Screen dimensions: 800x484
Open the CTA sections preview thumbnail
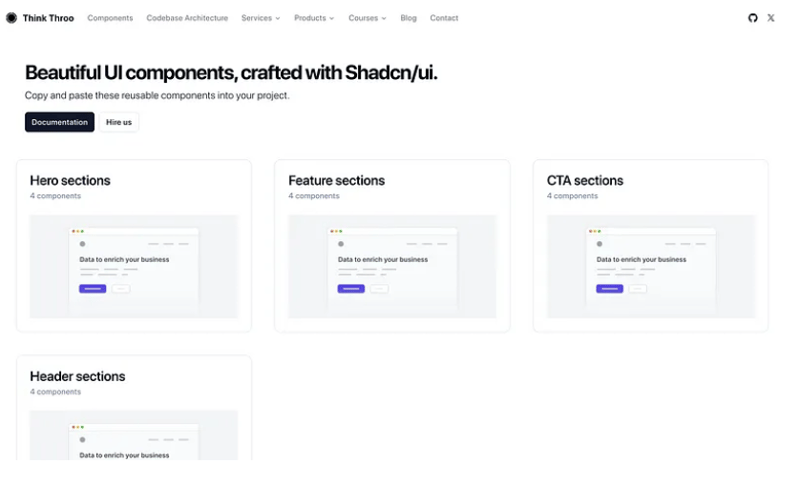[x=651, y=266]
